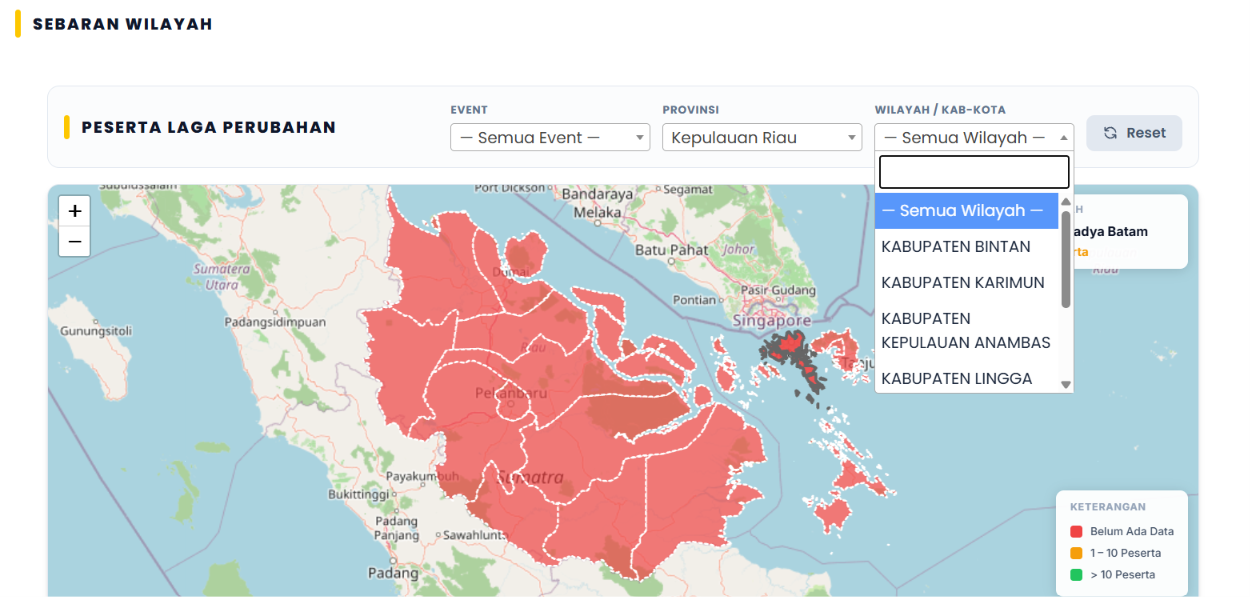Click the 'Gunungsitoli' map label

[x=96, y=330]
